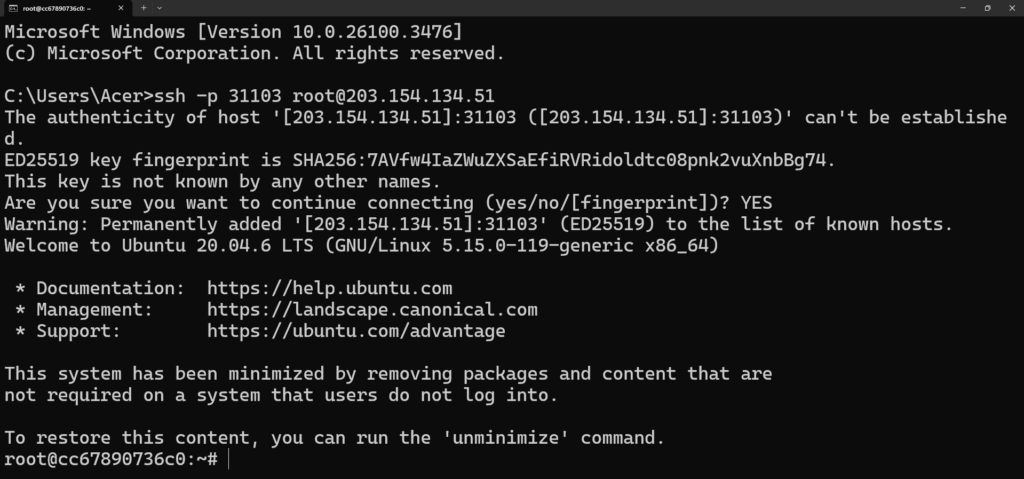Select the root@cc67890736c0 tab title
This screenshot has height=479, width=1024.
coord(57,8)
